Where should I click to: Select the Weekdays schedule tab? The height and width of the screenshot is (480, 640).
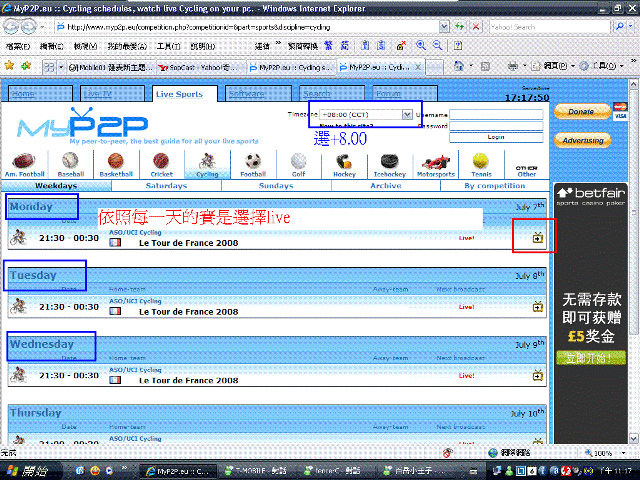tap(56, 186)
